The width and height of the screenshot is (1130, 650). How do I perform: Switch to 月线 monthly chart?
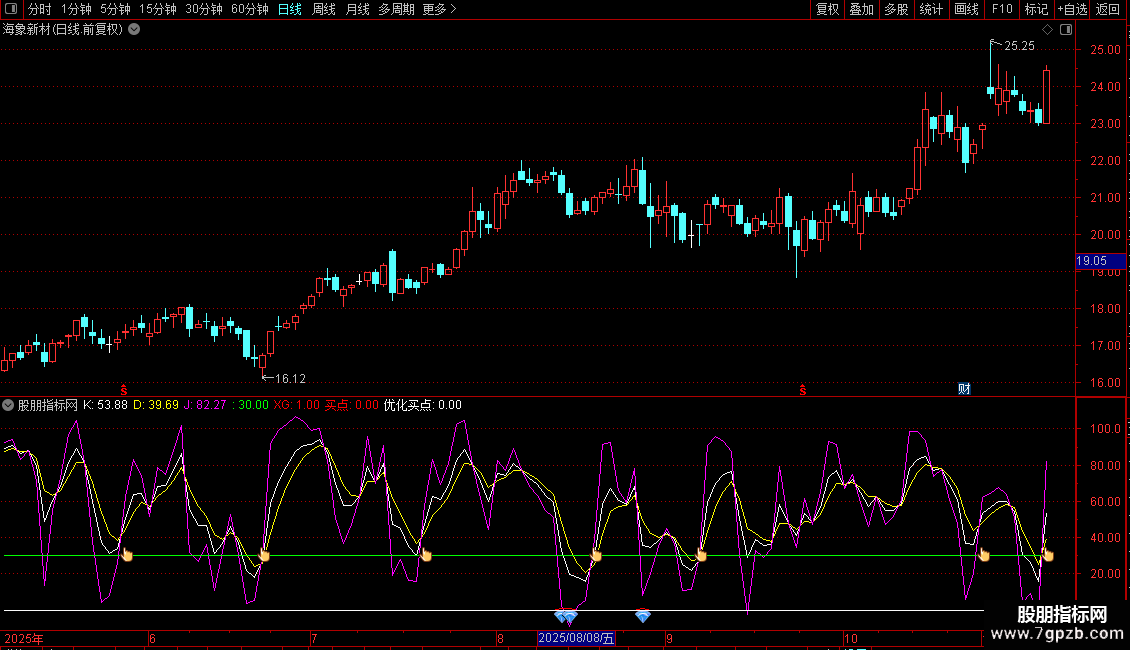click(357, 9)
